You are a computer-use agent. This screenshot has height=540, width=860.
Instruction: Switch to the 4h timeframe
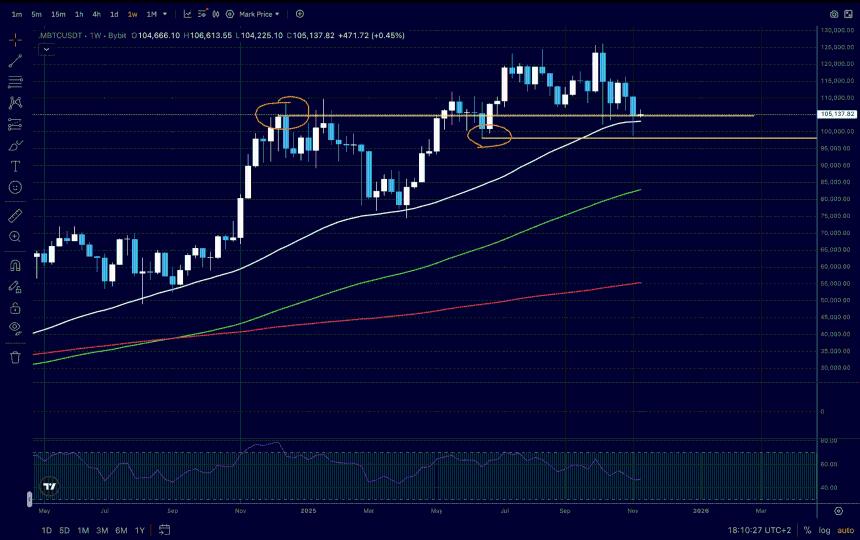click(x=96, y=14)
